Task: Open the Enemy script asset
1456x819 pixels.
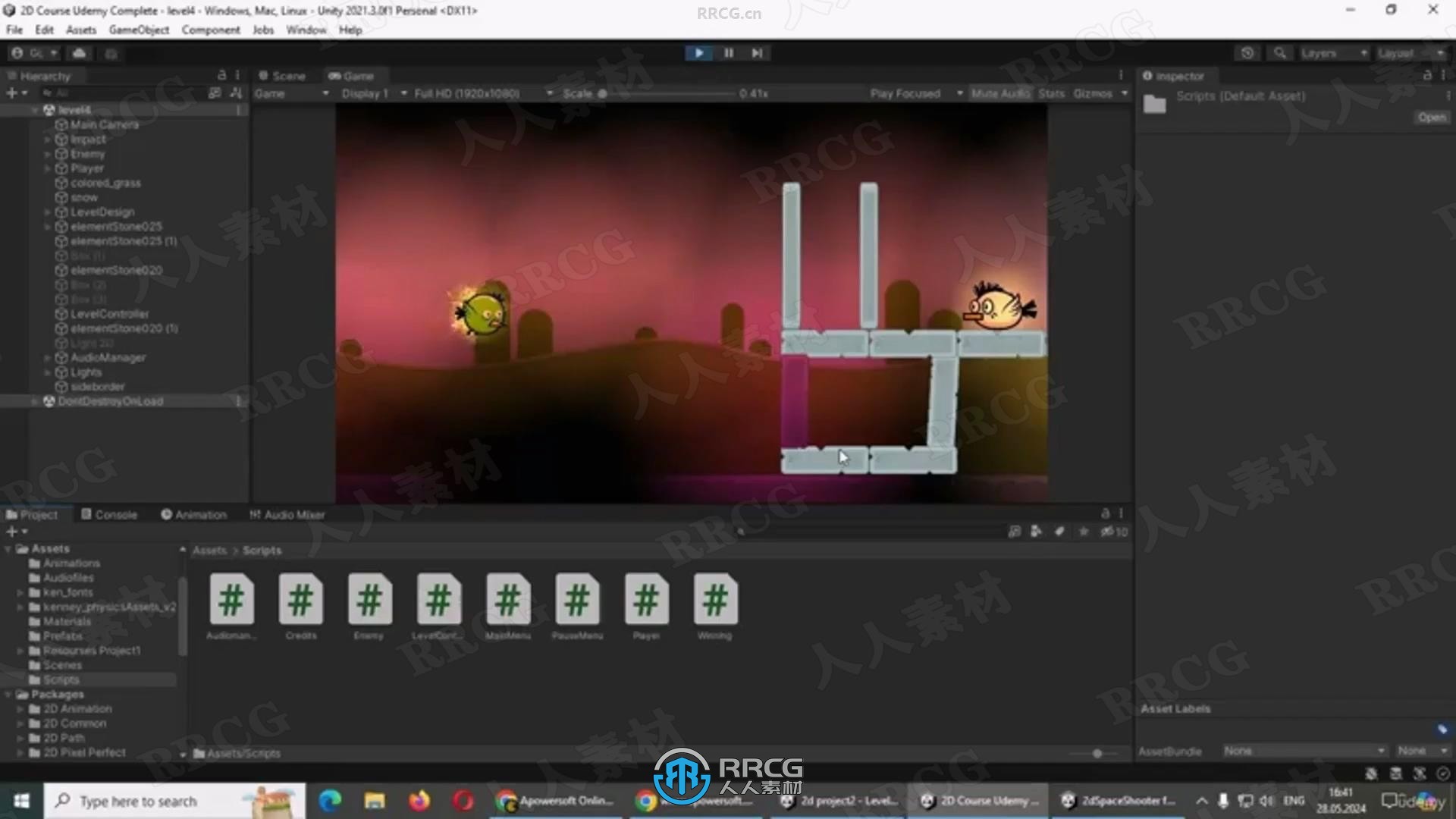Action: (x=369, y=600)
